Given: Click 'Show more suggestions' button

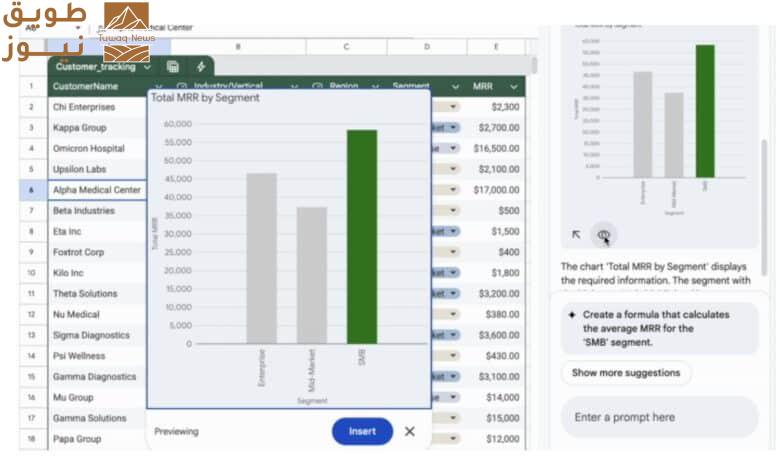Looking at the screenshot, I should [x=626, y=373].
